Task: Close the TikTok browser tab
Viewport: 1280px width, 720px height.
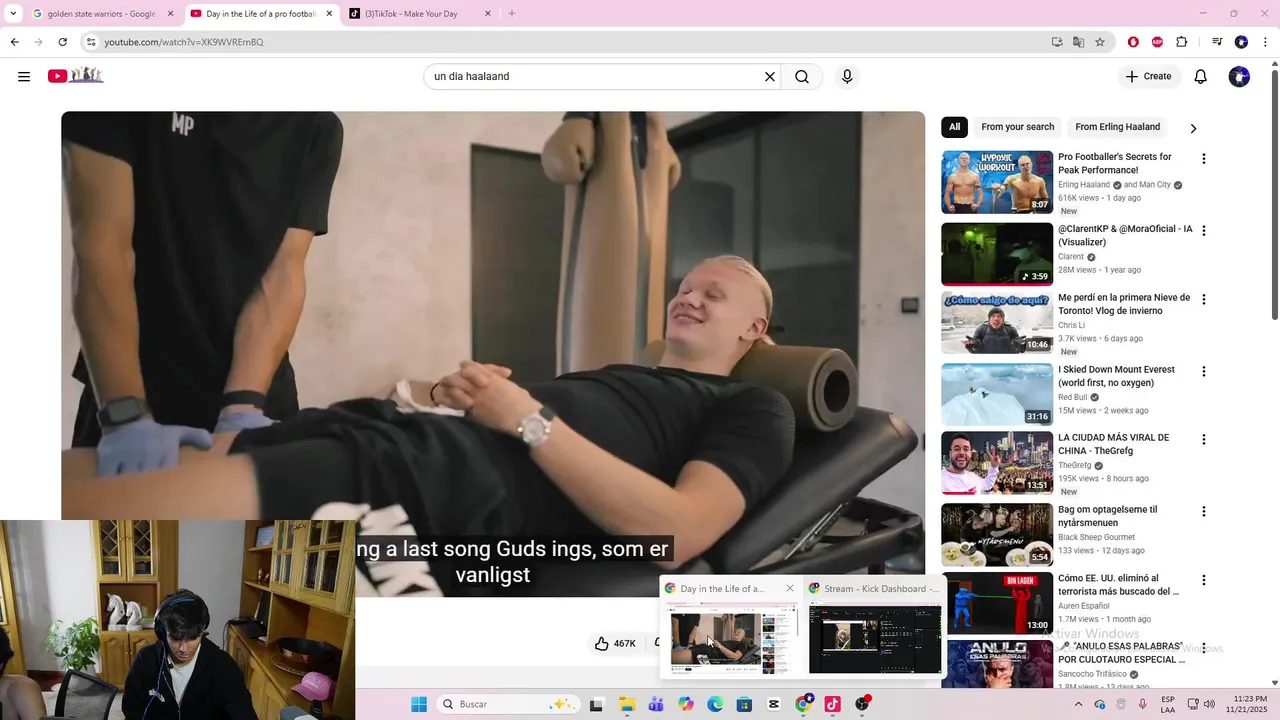Action: (487, 14)
